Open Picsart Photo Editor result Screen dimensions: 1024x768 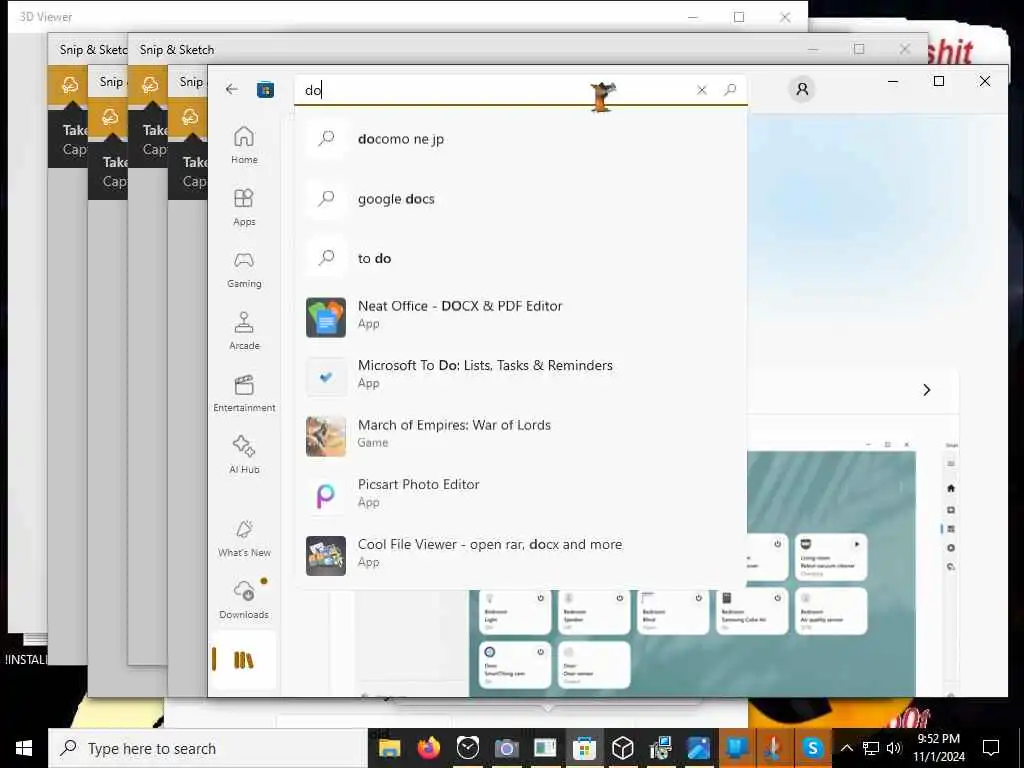point(520,496)
